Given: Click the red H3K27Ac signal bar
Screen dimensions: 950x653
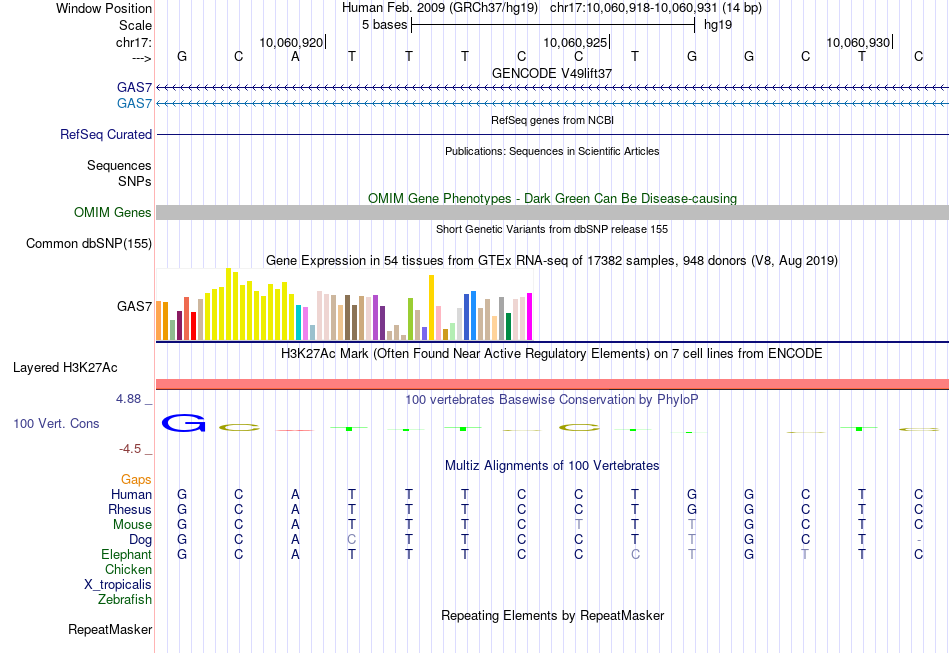Looking at the screenshot, I should [552, 384].
